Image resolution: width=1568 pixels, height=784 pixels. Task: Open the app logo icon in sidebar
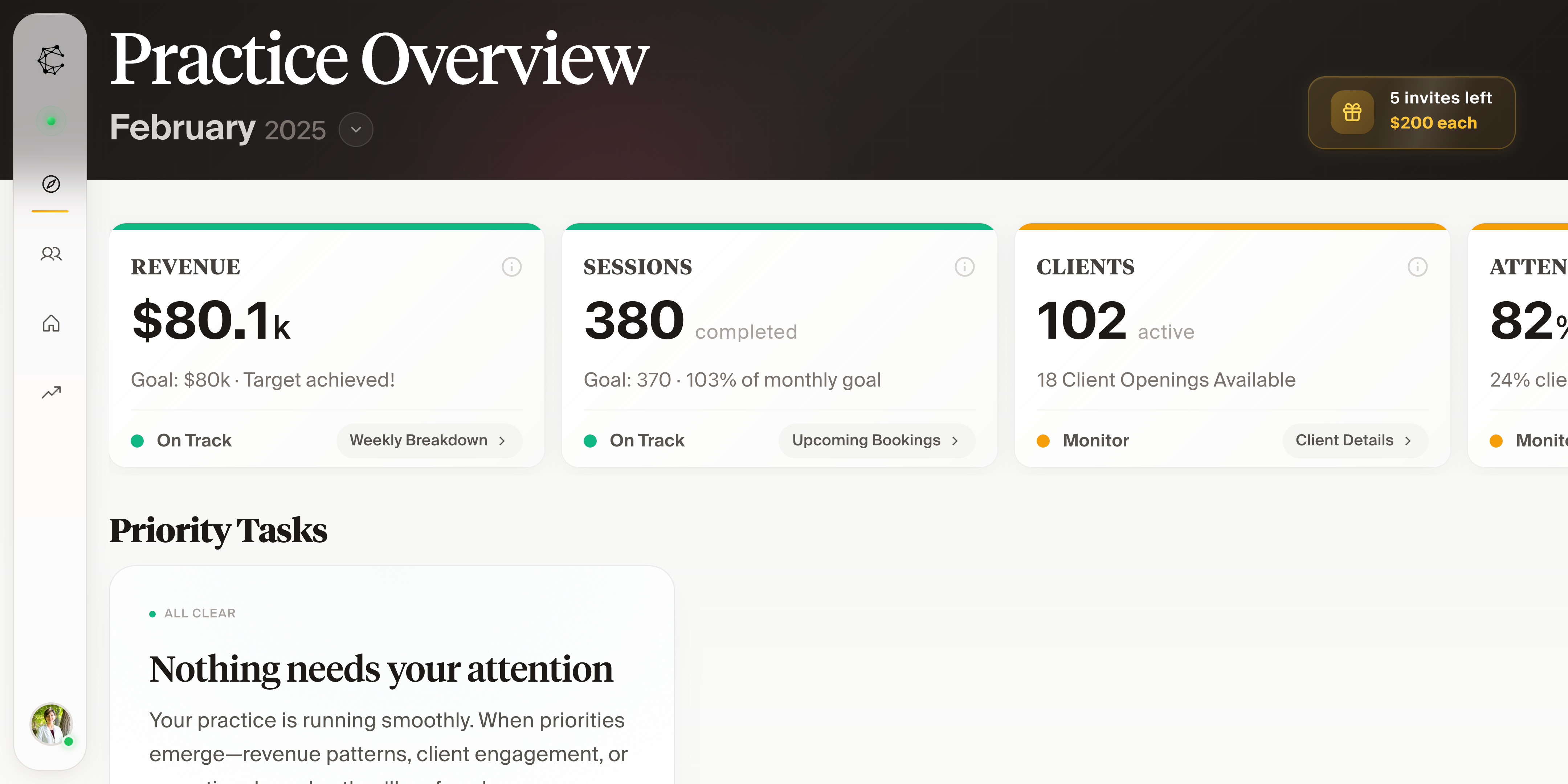click(x=50, y=60)
